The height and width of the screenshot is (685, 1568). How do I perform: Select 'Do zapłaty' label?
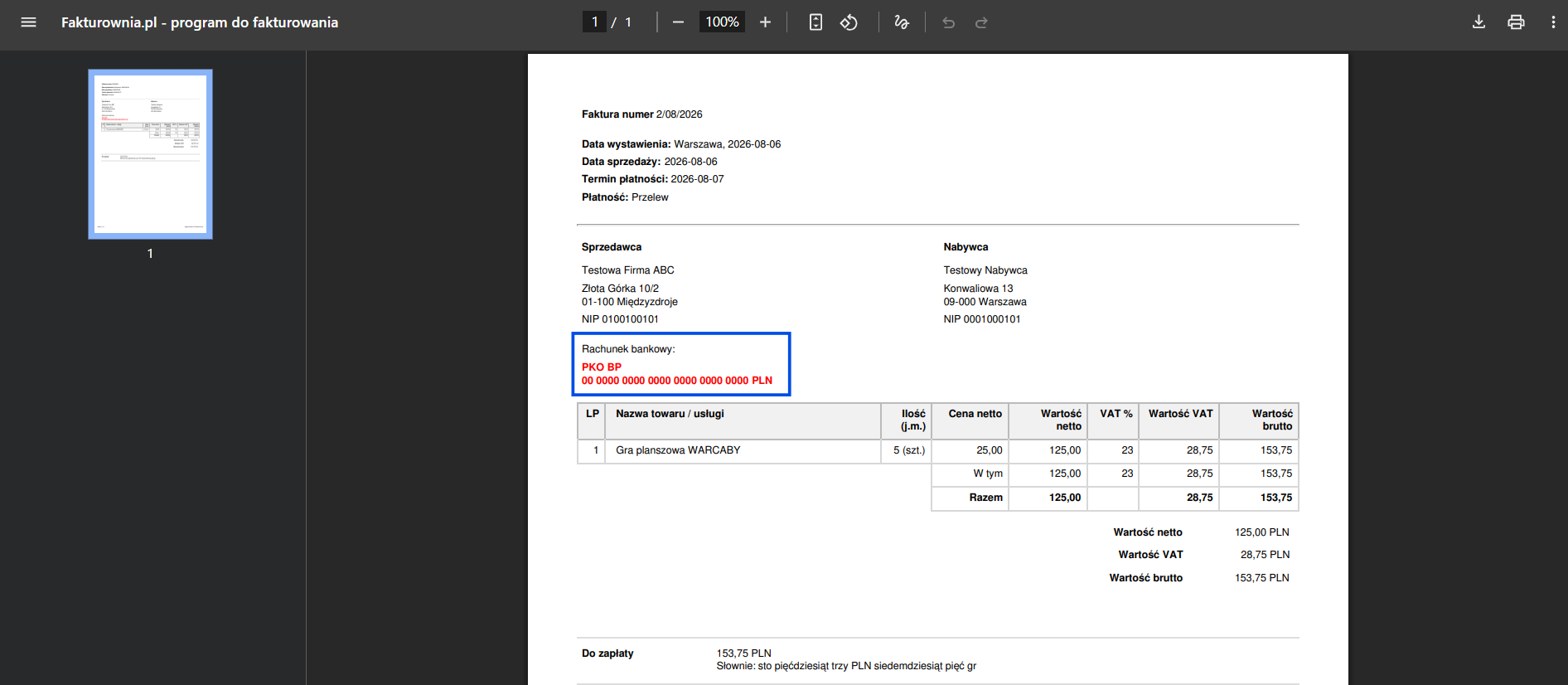607,653
